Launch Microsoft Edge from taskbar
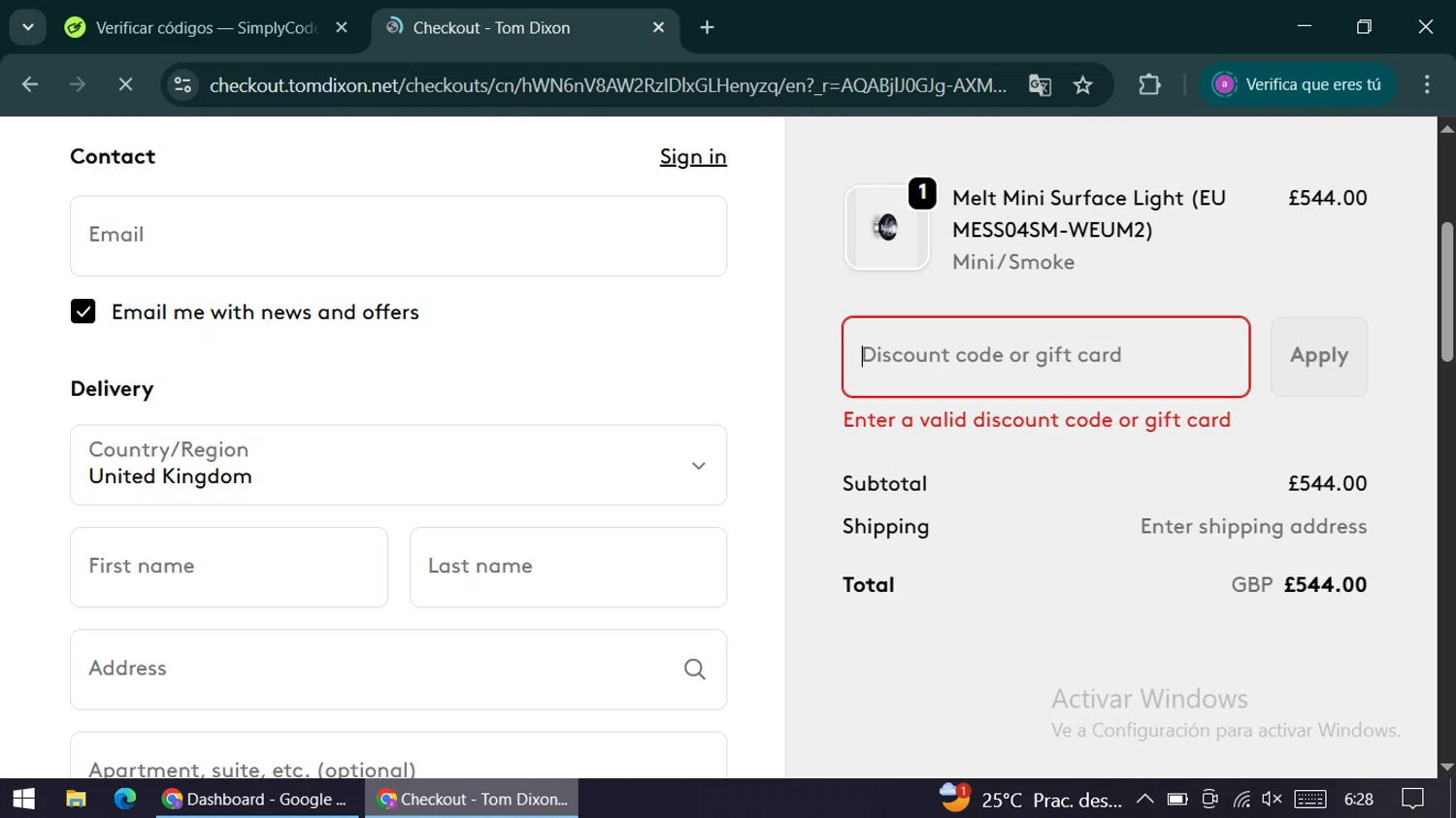 coord(125,799)
